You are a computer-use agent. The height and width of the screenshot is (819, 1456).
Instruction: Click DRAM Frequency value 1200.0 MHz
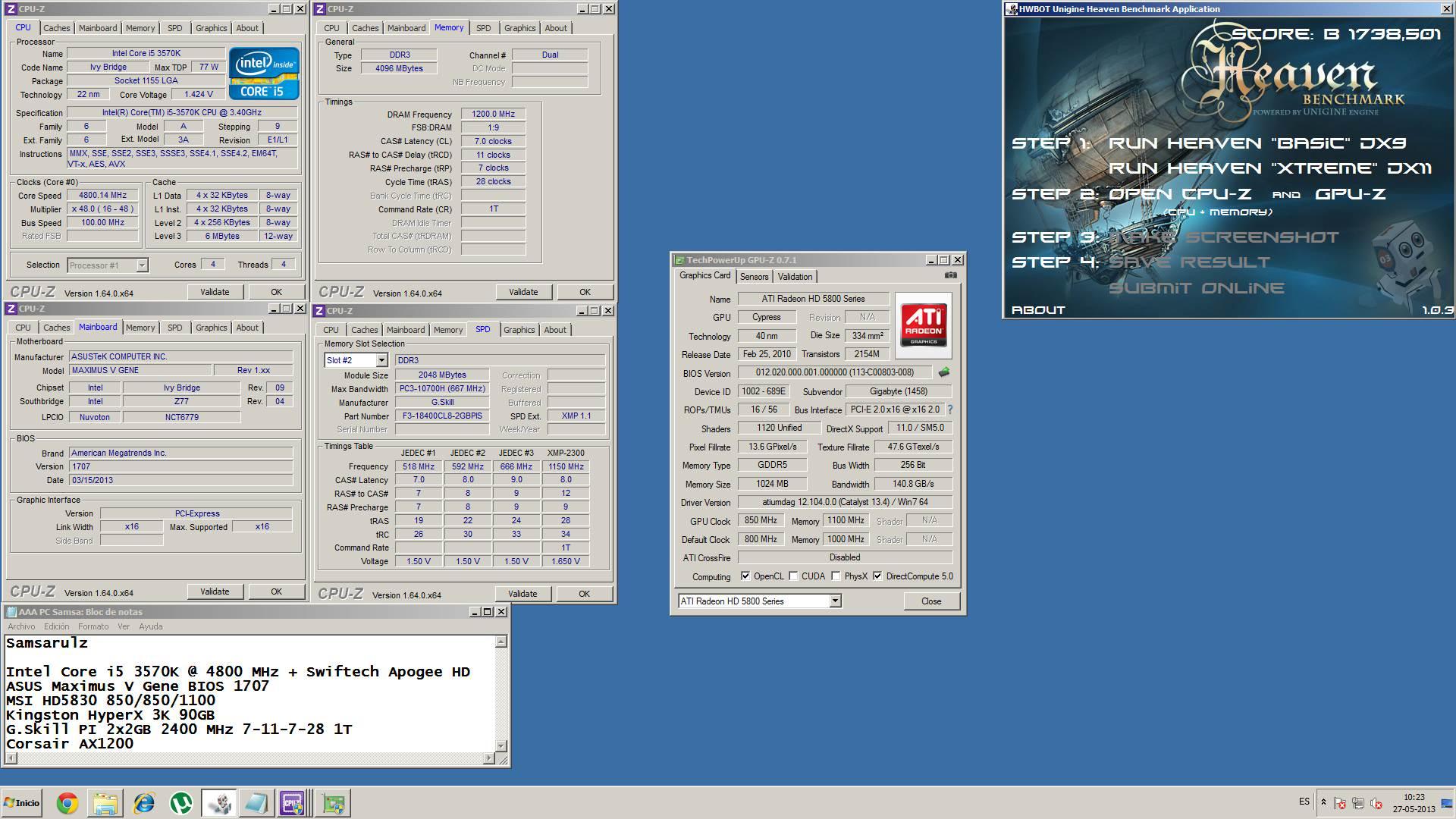tap(493, 115)
